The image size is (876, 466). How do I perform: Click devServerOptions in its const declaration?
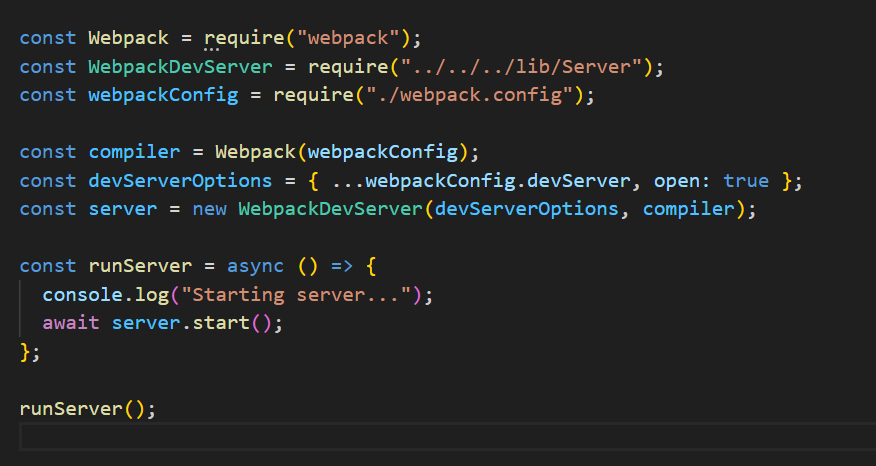click(x=180, y=180)
